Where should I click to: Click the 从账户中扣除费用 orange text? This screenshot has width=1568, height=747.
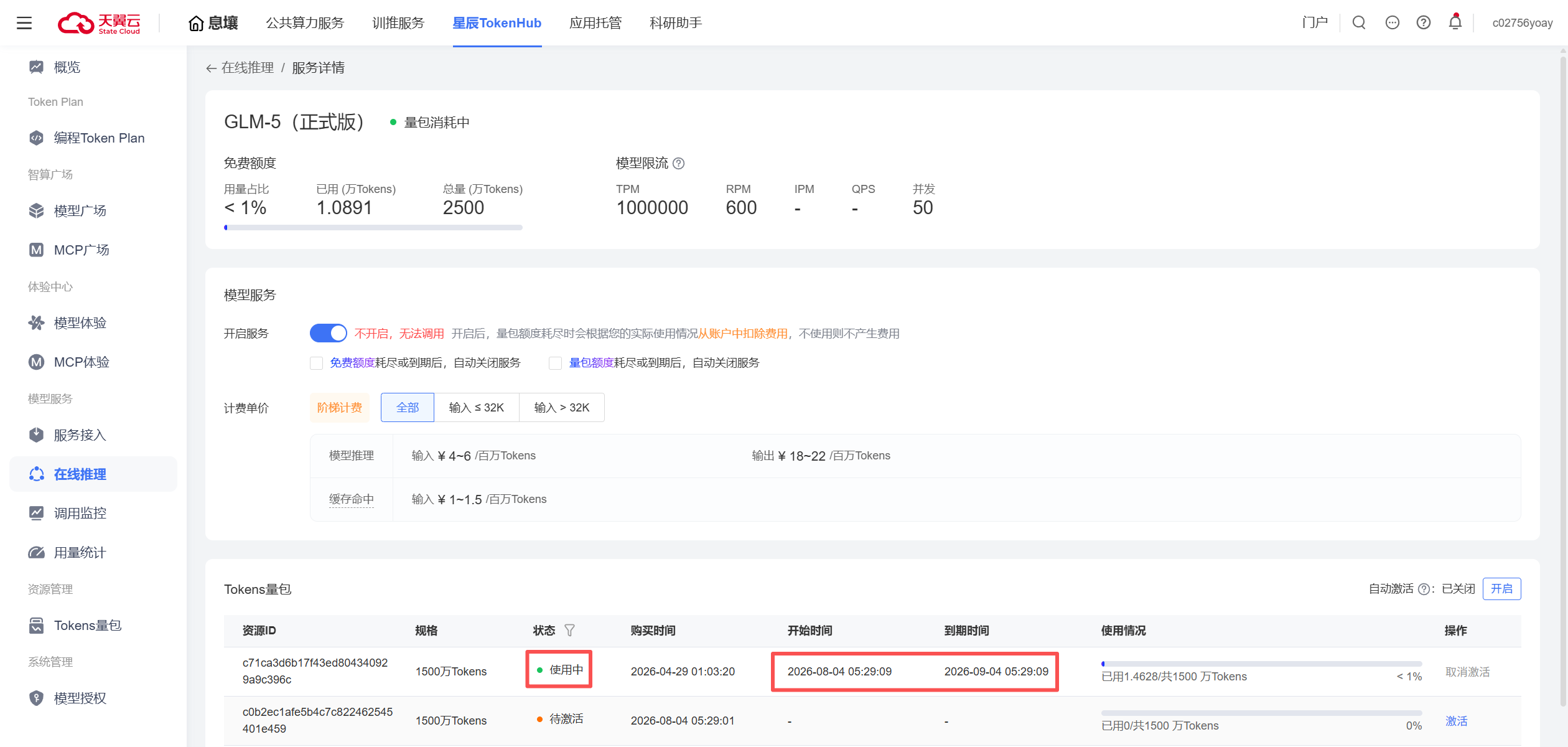pos(743,334)
